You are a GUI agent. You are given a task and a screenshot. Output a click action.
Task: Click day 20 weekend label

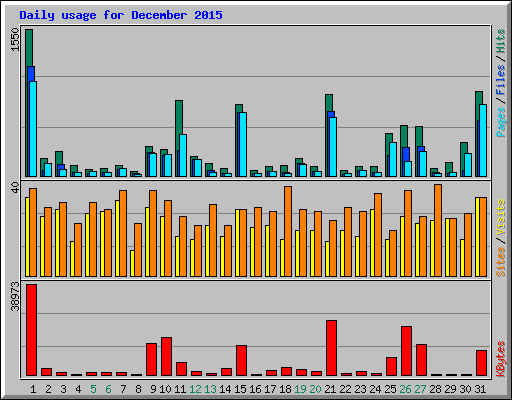[315, 389]
